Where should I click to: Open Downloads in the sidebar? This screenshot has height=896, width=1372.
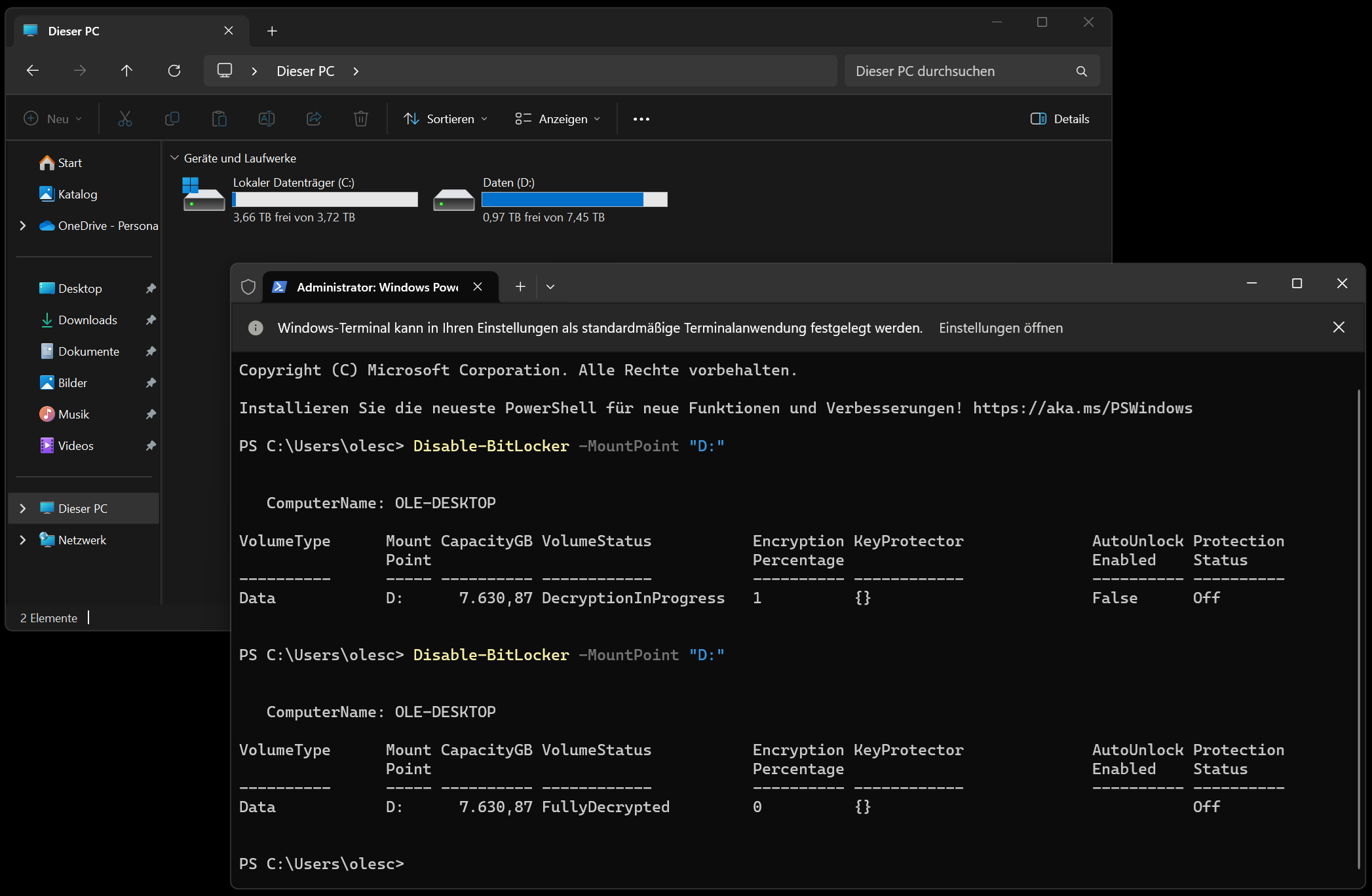pyautogui.click(x=87, y=320)
